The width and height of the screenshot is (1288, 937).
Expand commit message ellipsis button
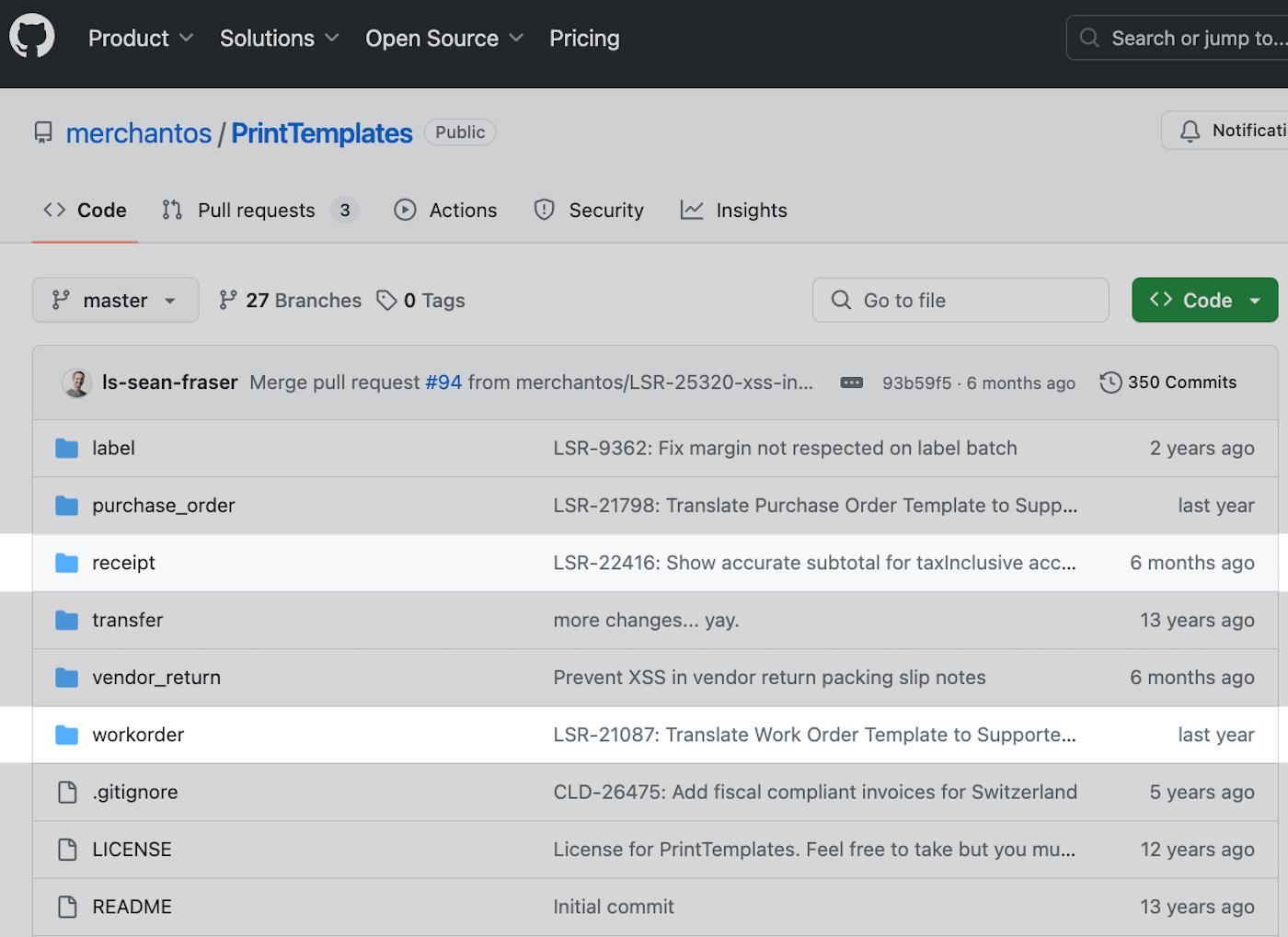[x=852, y=383]
